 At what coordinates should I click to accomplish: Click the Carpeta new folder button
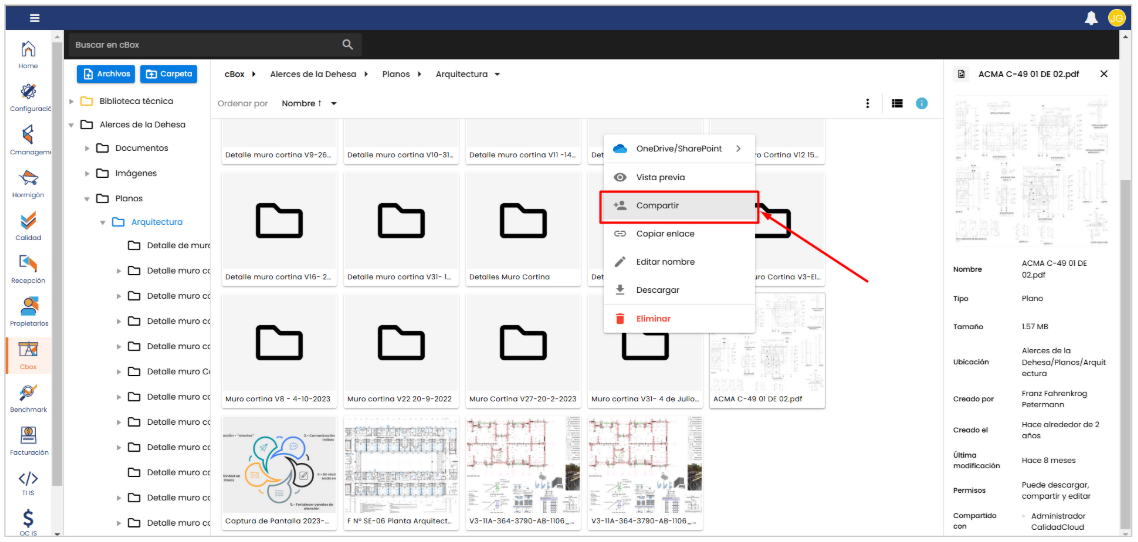pos(169,74)
